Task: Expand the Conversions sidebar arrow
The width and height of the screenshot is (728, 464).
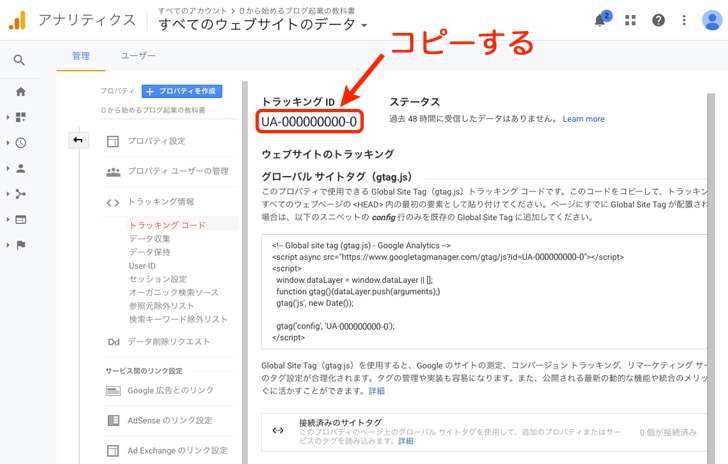Action: (x=8, y=245)
